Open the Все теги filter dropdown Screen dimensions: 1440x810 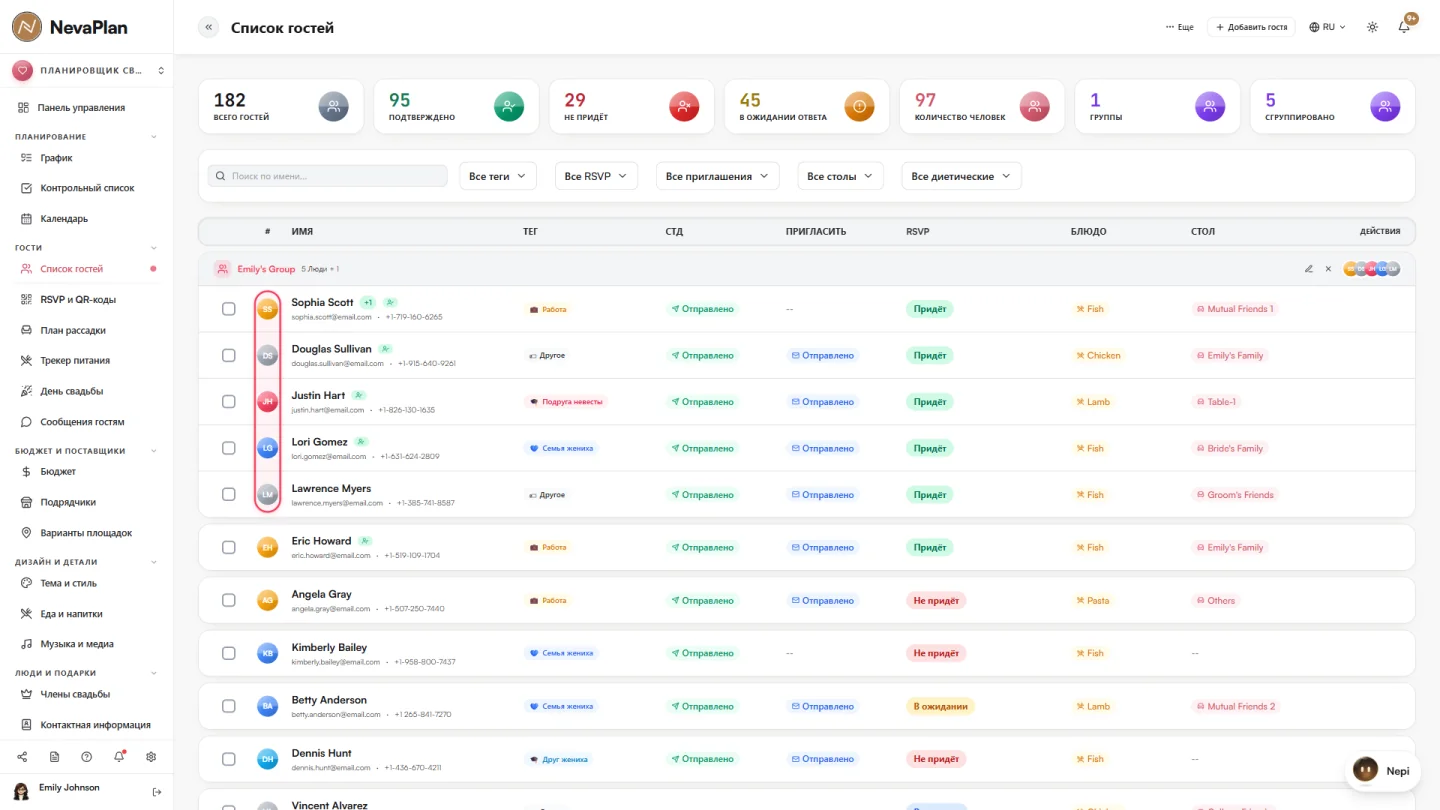(x=498, y=176)
